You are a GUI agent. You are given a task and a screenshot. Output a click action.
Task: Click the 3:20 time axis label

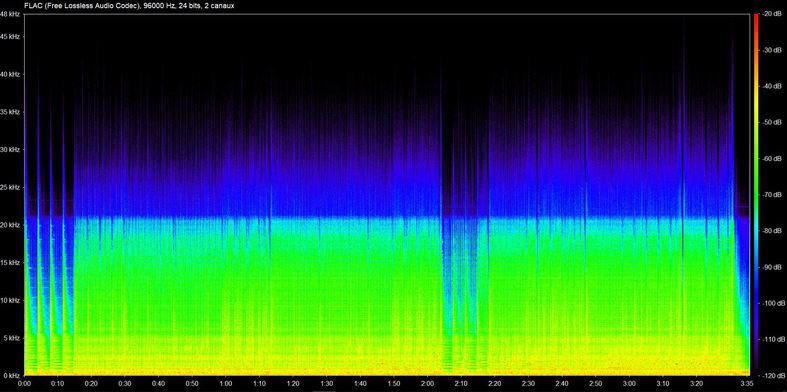pos(697,383)
